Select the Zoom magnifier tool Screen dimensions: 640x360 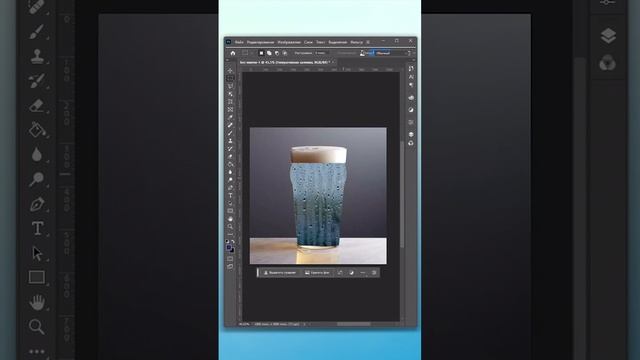[230, 227]
